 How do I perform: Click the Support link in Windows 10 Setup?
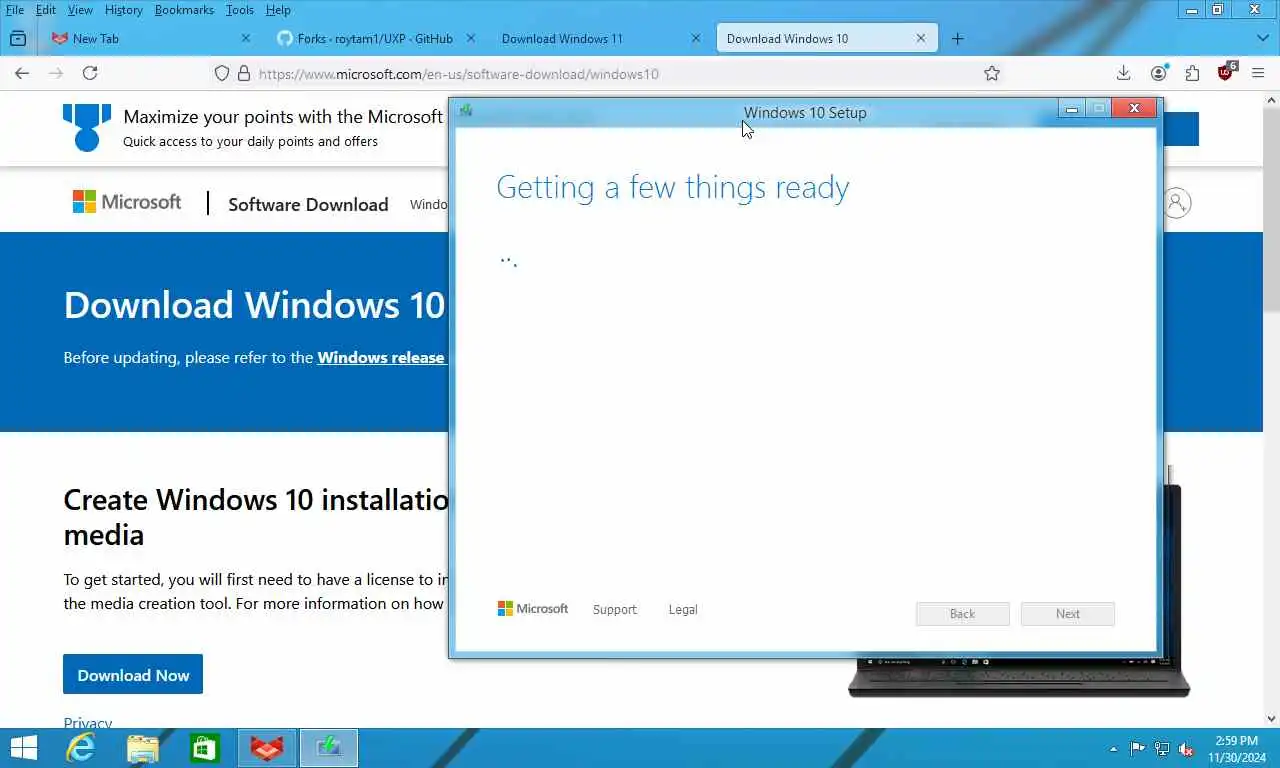tap(614, 609)
